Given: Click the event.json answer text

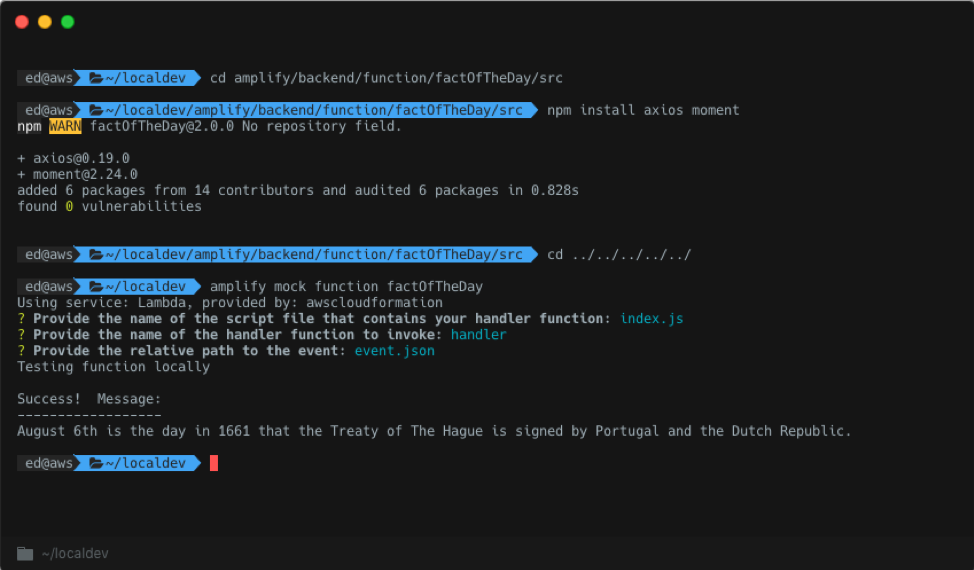Looking at the screenshot, I should click(394, 351).
